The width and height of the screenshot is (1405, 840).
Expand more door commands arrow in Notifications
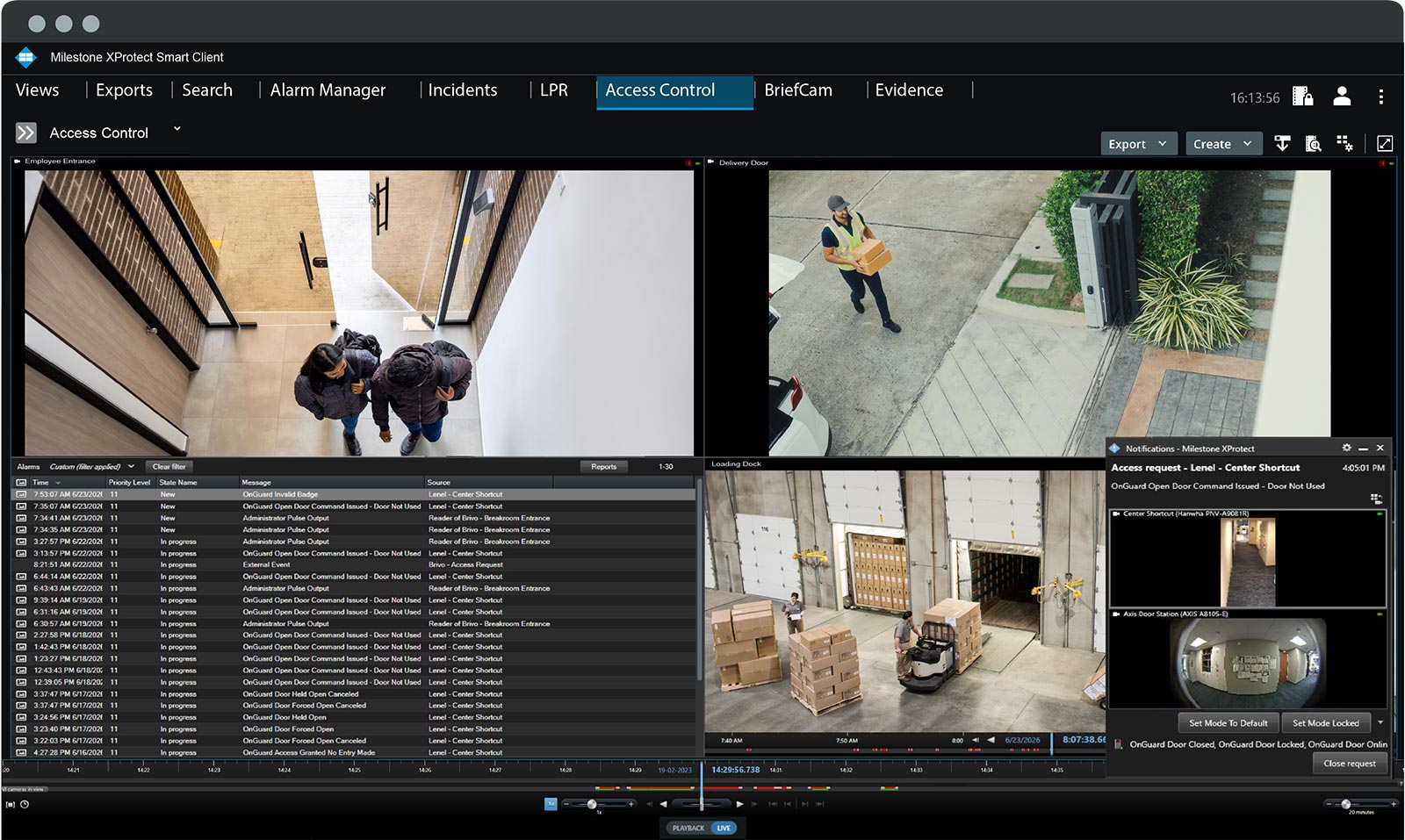point(1380,723)
